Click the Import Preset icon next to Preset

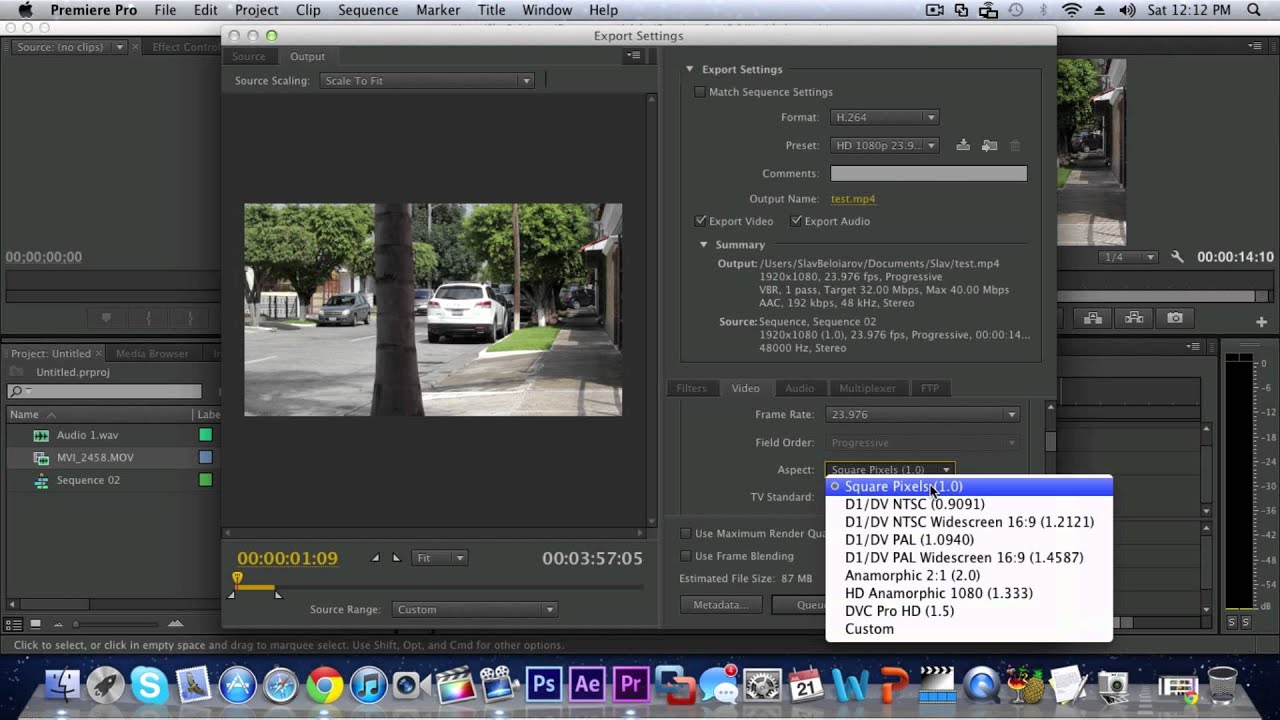pyautogui.click(x=989, y=145)
